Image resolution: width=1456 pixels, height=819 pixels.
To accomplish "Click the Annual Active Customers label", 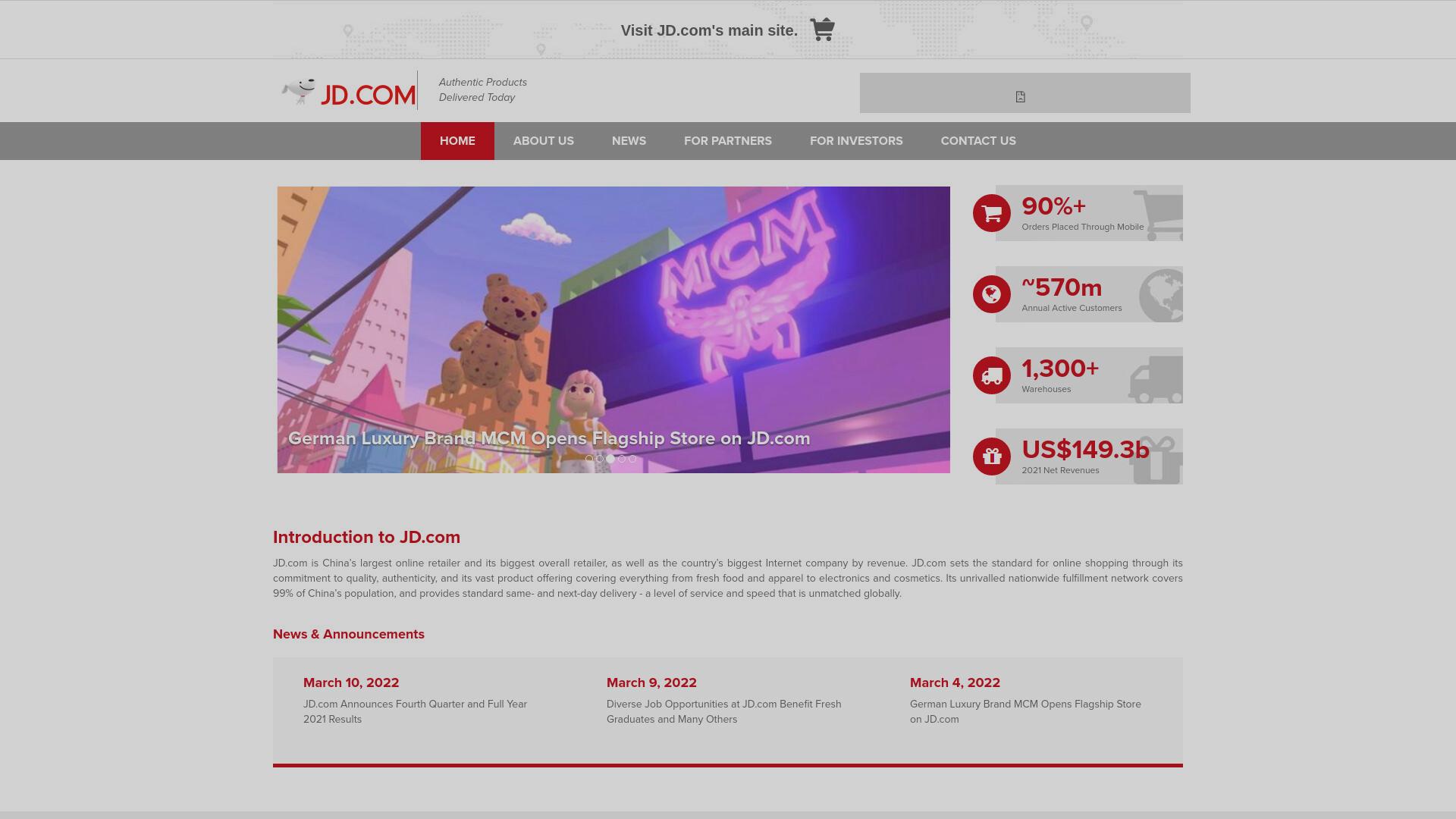I will point(1072,308).
